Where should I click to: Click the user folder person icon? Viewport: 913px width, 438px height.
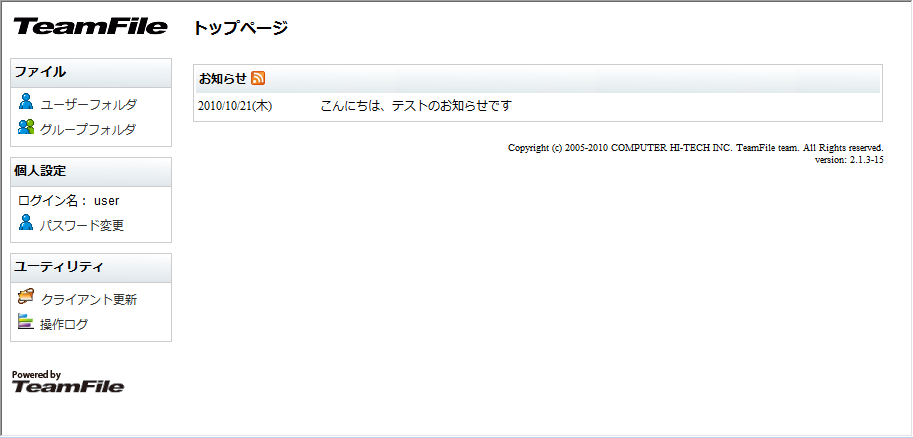(26, 101)
